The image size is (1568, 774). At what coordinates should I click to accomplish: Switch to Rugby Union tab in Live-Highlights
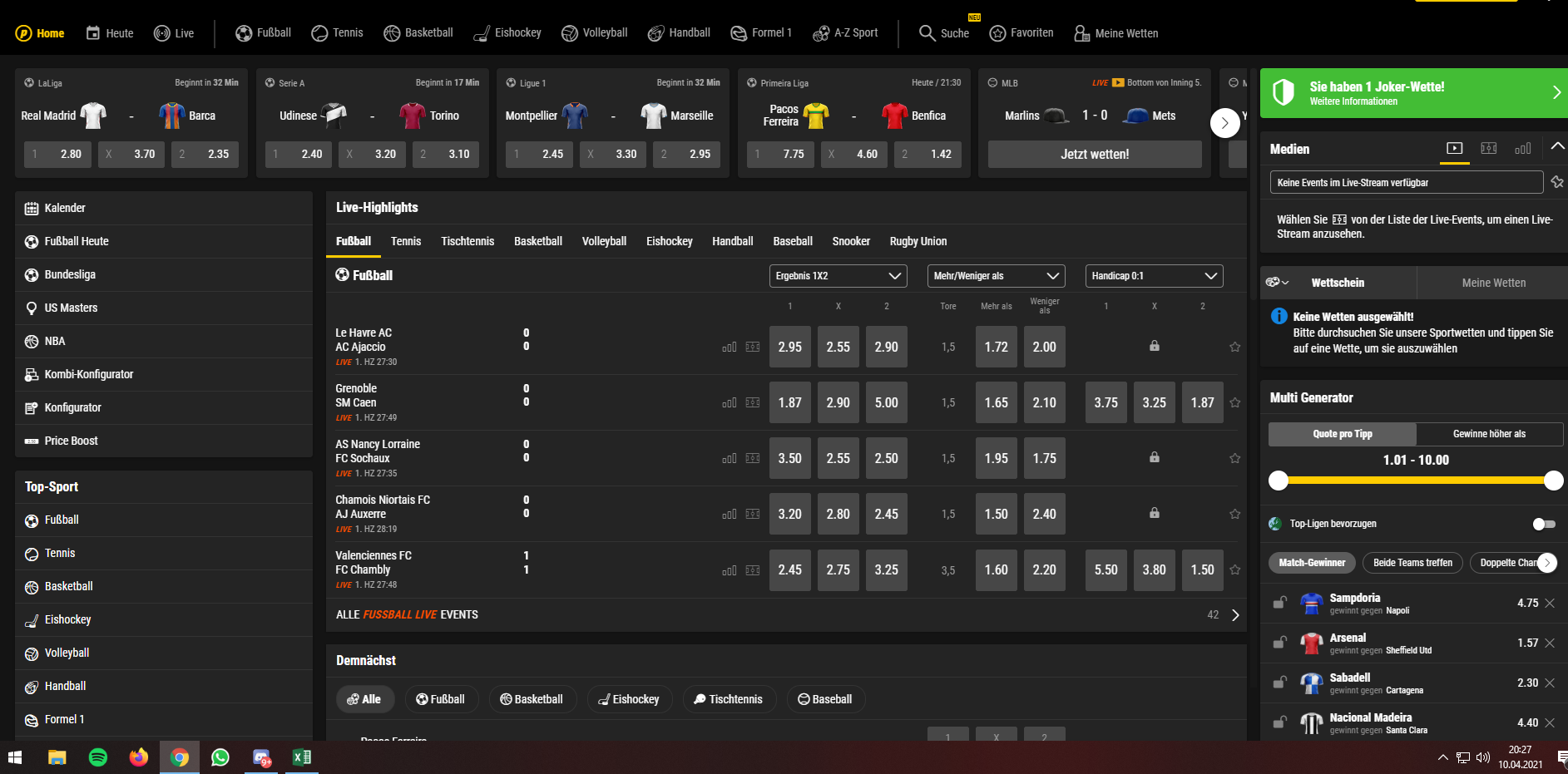[918, 241]
